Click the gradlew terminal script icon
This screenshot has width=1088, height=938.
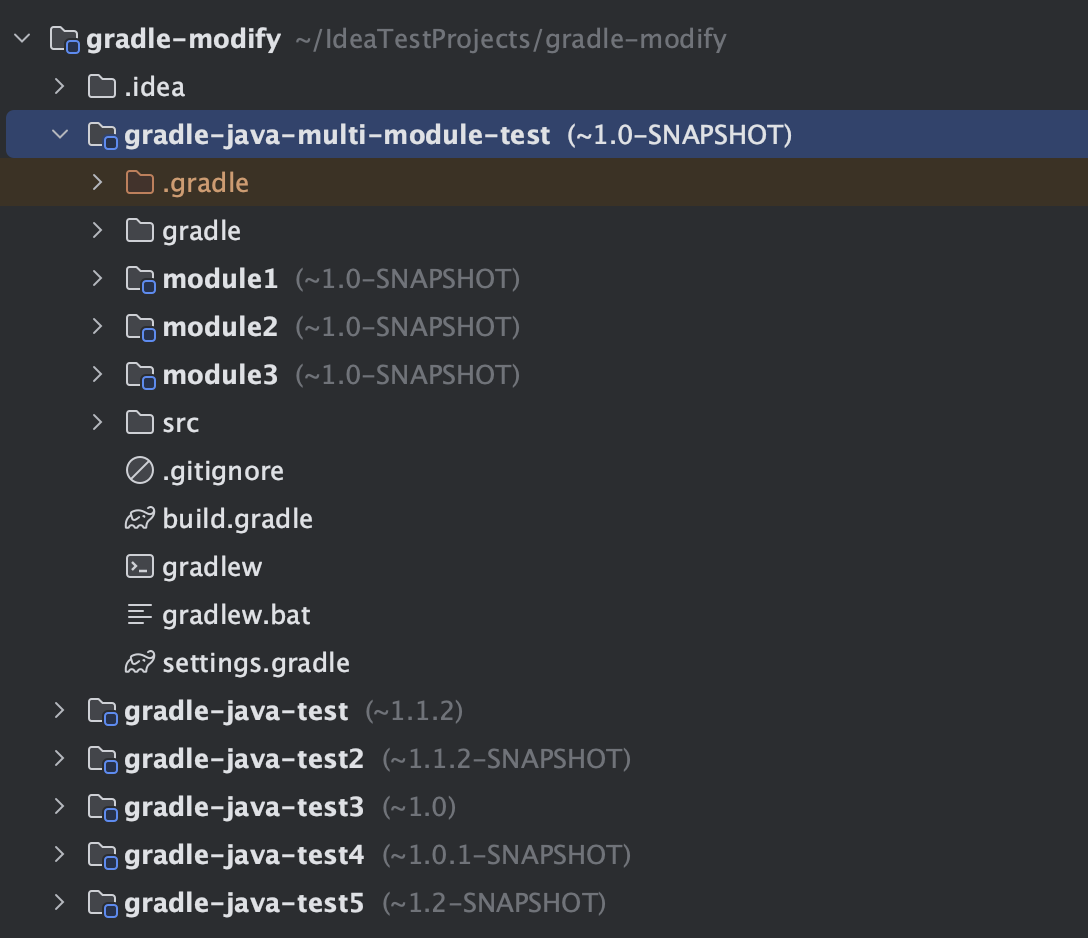140,567
